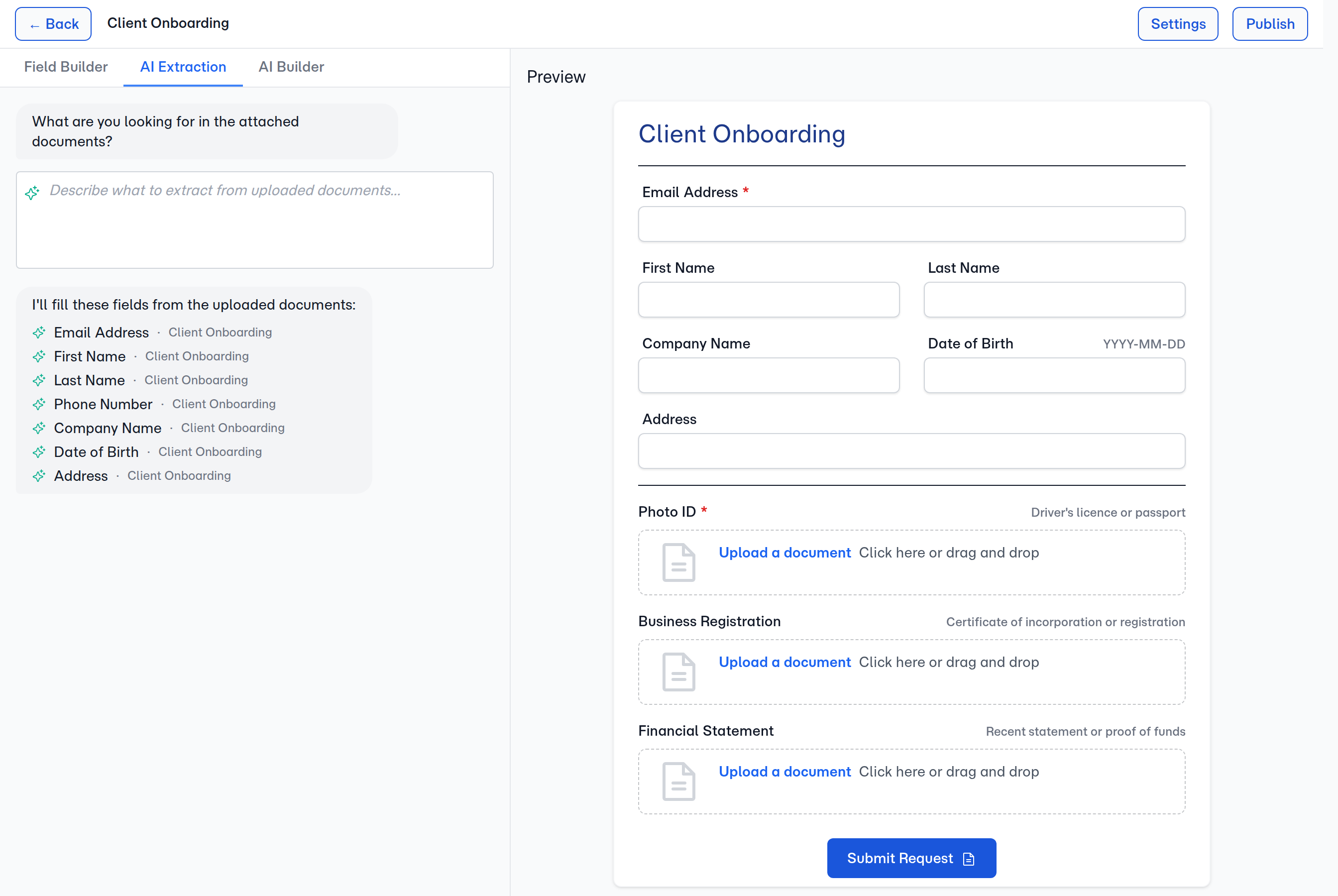Click the sparkle icon beside Last Name
The image size is (1338, 896).
[39, 381]
